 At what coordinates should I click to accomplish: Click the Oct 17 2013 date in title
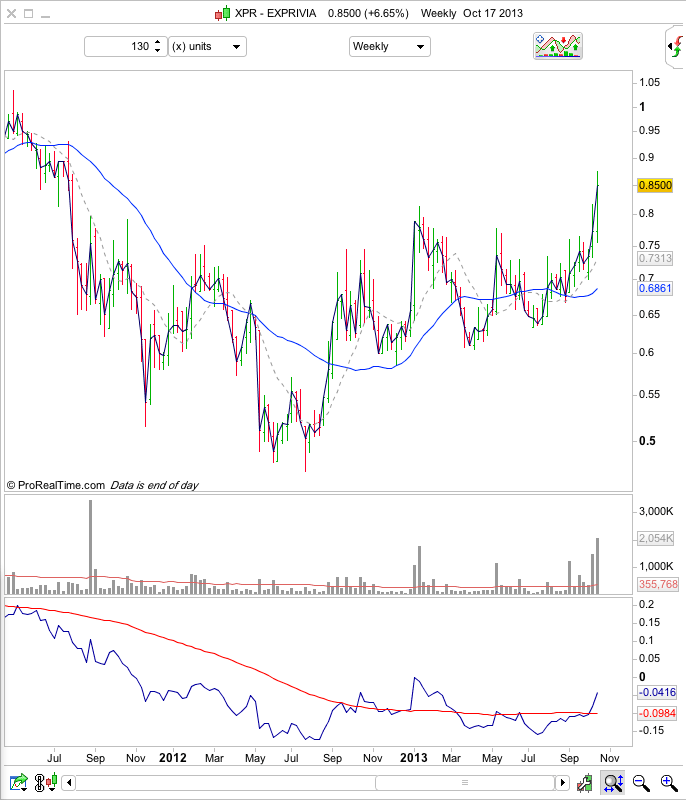493,14
